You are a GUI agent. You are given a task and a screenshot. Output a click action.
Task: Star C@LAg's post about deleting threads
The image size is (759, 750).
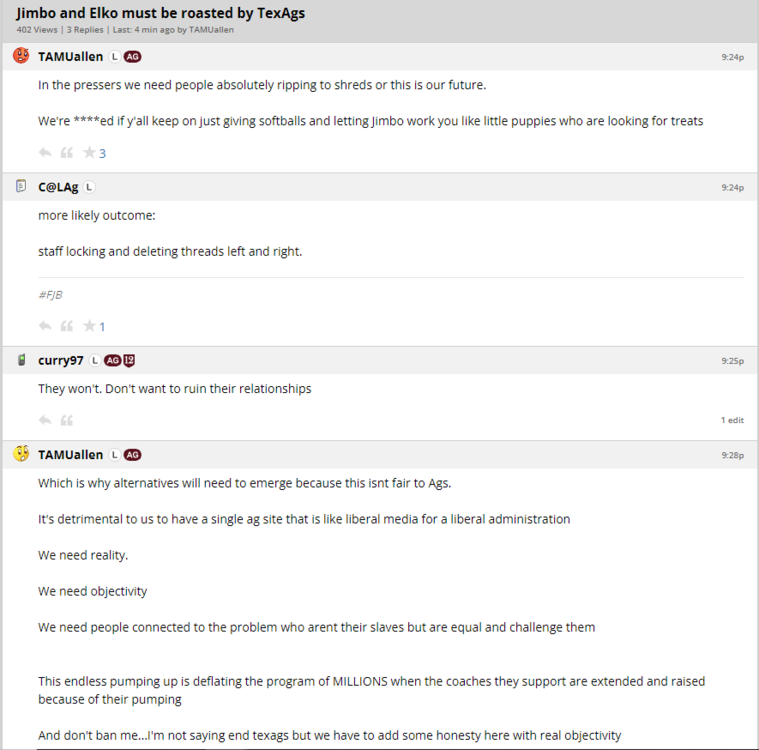pyautogui.click(x=89, y=326)
